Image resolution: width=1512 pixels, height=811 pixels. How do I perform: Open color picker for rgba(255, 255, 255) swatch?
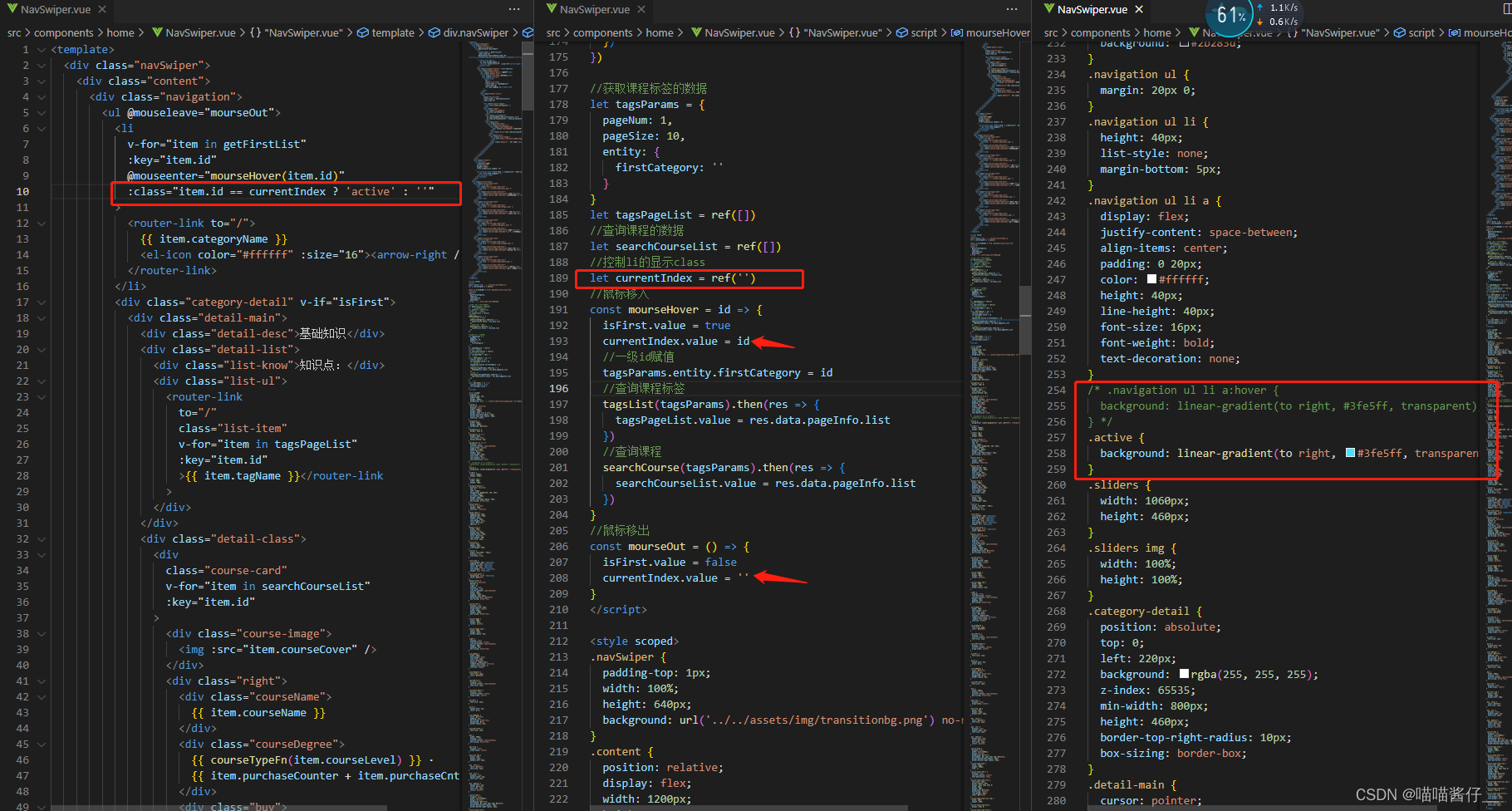coord(1184,674)
